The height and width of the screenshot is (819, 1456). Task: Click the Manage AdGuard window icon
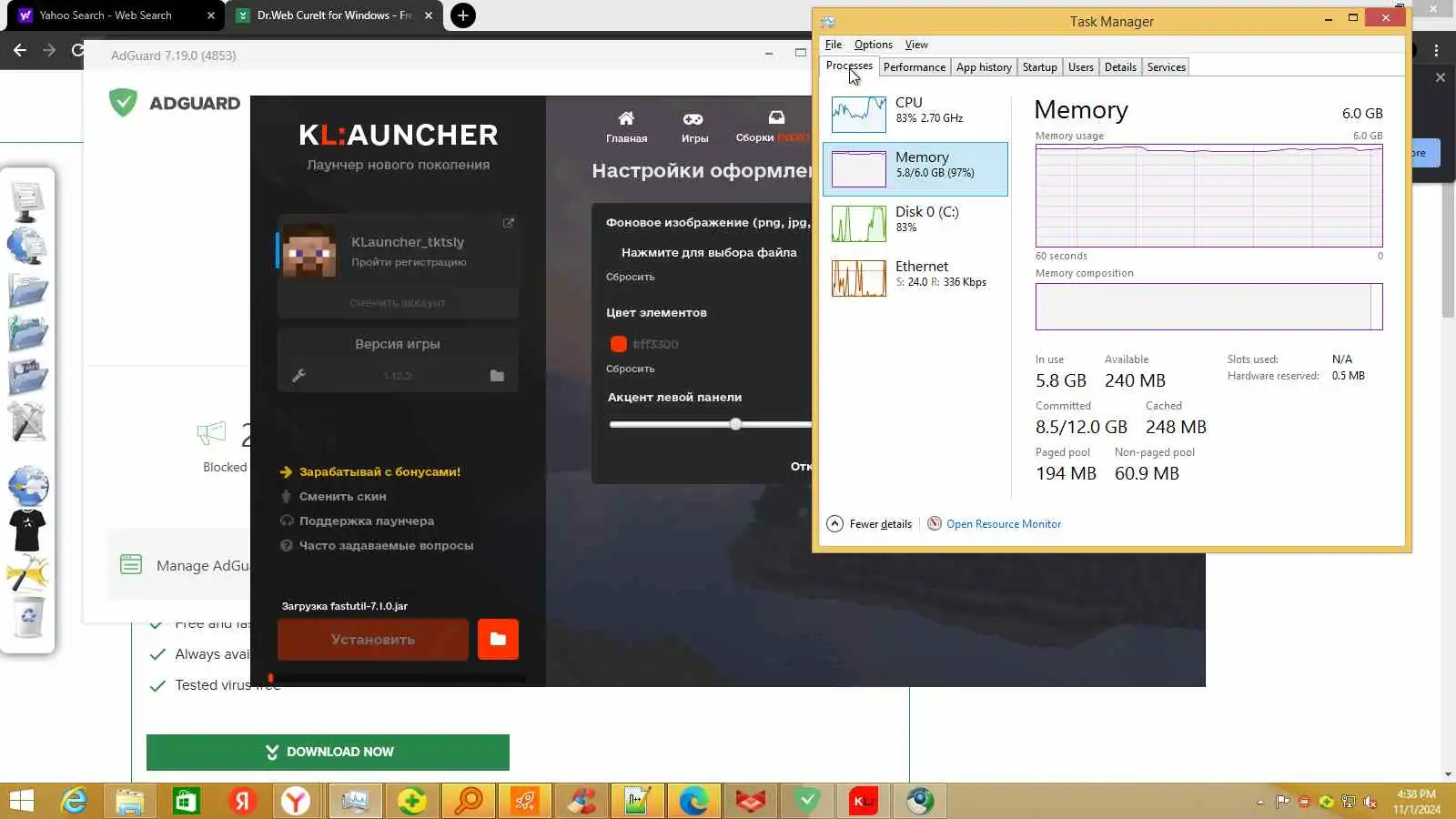(131, 565)
